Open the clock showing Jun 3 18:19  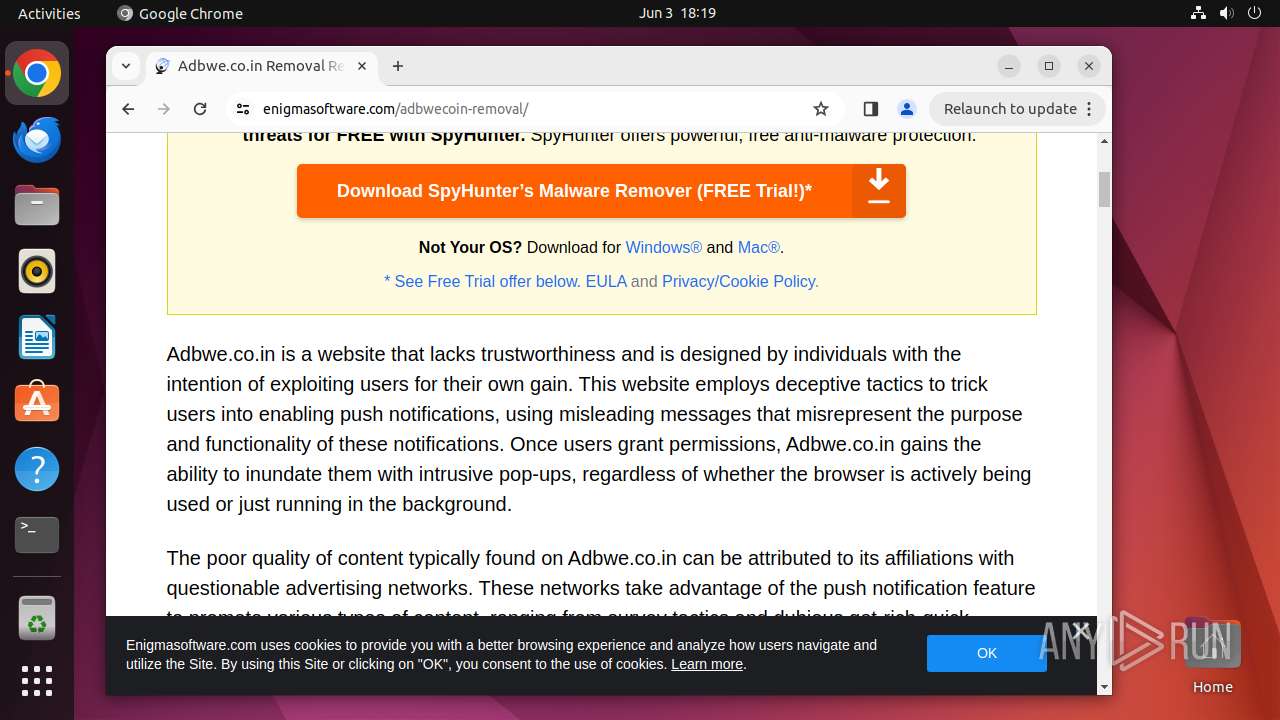click(x=677, y=13)
